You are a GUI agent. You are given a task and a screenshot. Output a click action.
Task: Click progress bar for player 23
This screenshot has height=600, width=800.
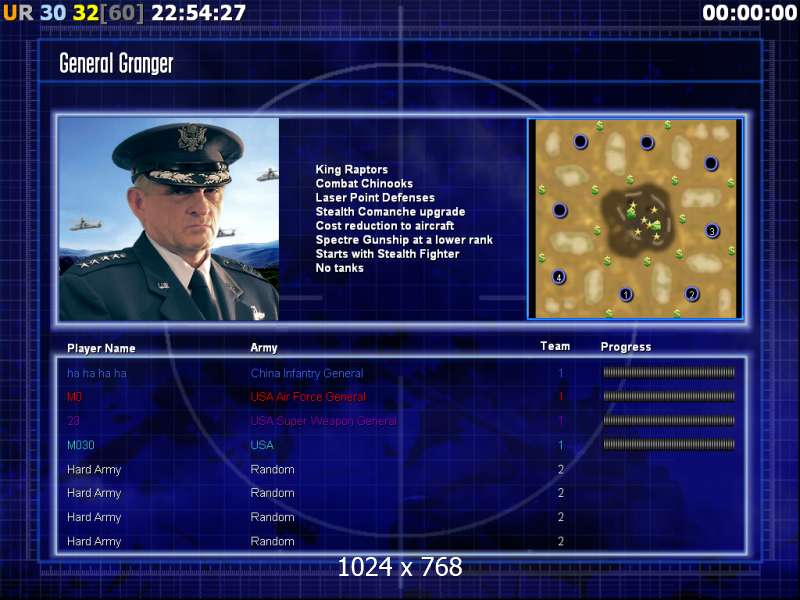669,420
